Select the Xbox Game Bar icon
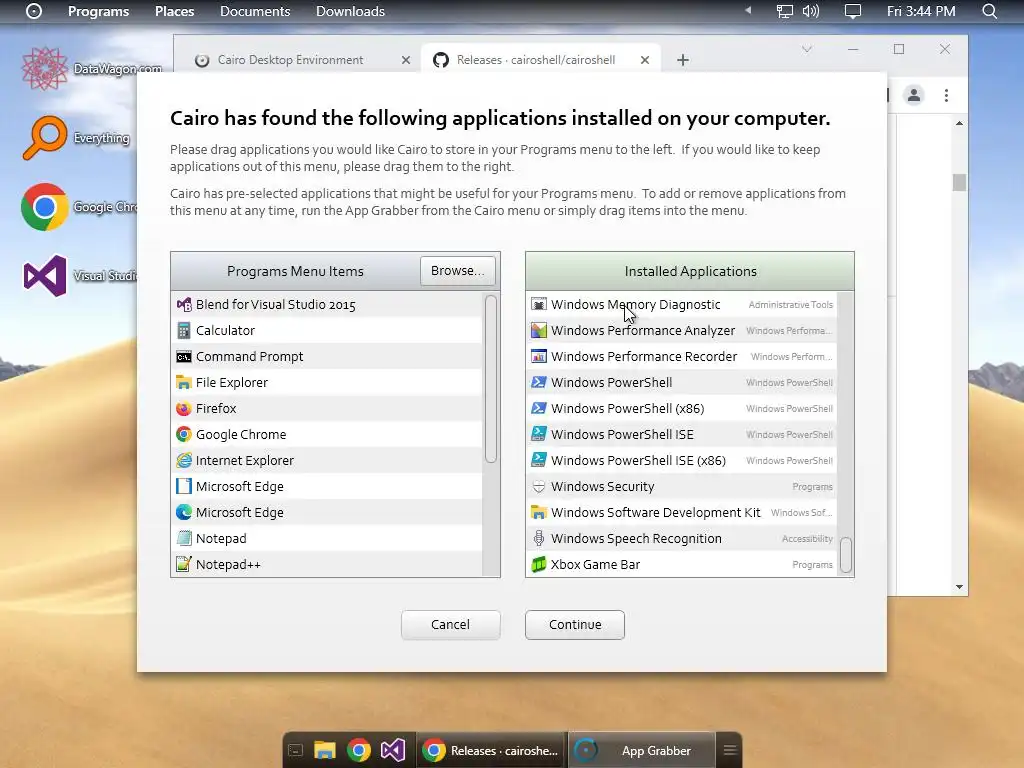The height and width of the screenshot is (768, 1024). [539, 564]
